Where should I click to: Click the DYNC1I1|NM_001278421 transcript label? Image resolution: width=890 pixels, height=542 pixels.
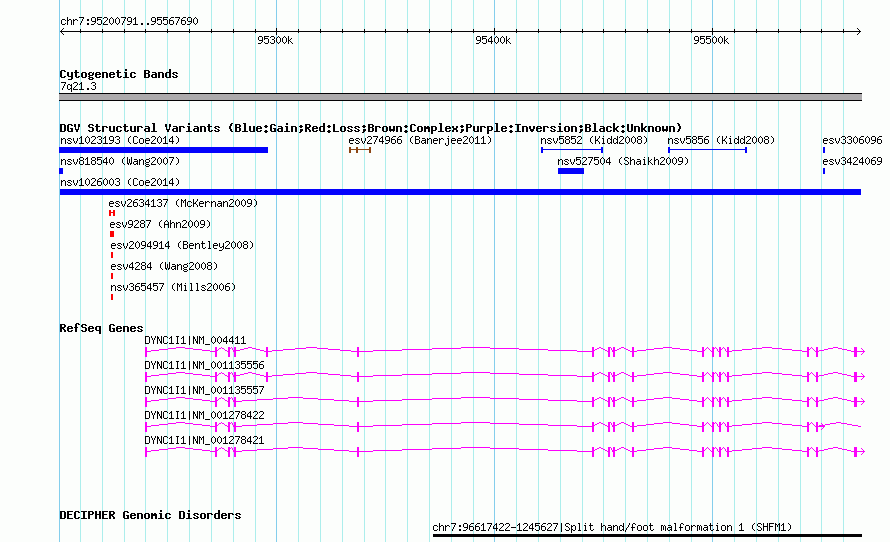(204, 440)
